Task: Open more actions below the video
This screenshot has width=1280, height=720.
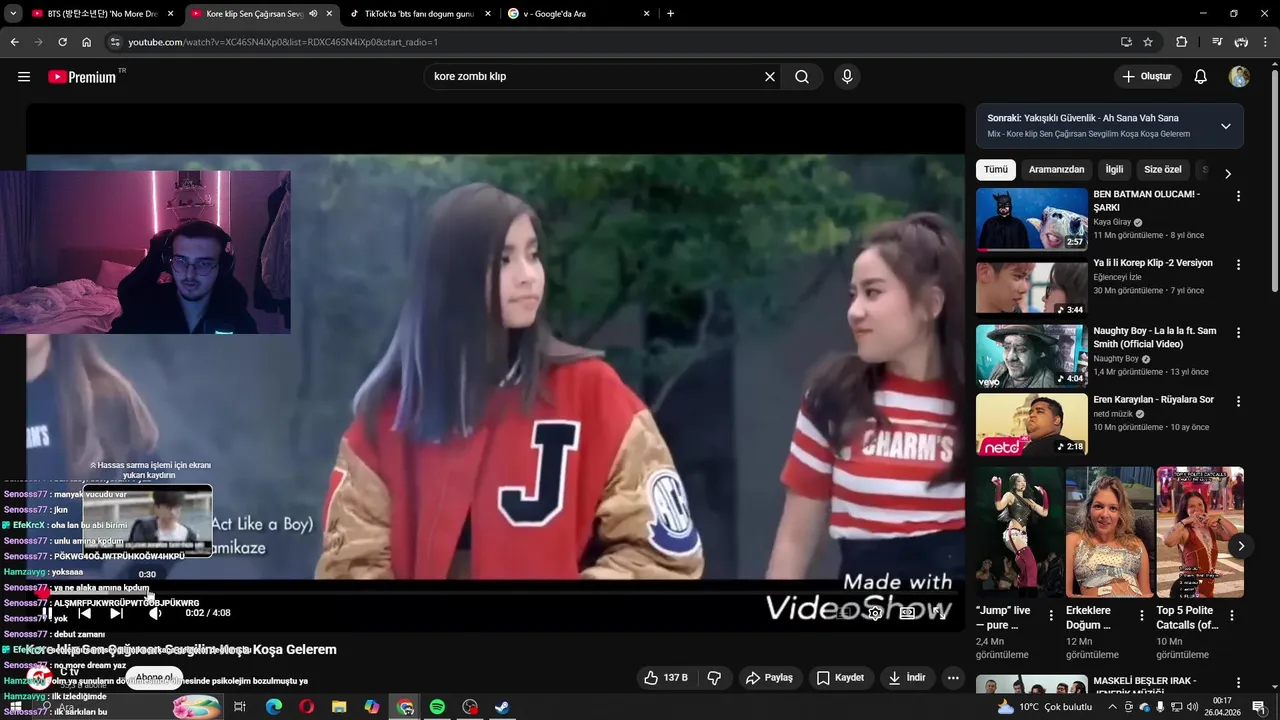Action: [953, 678]
